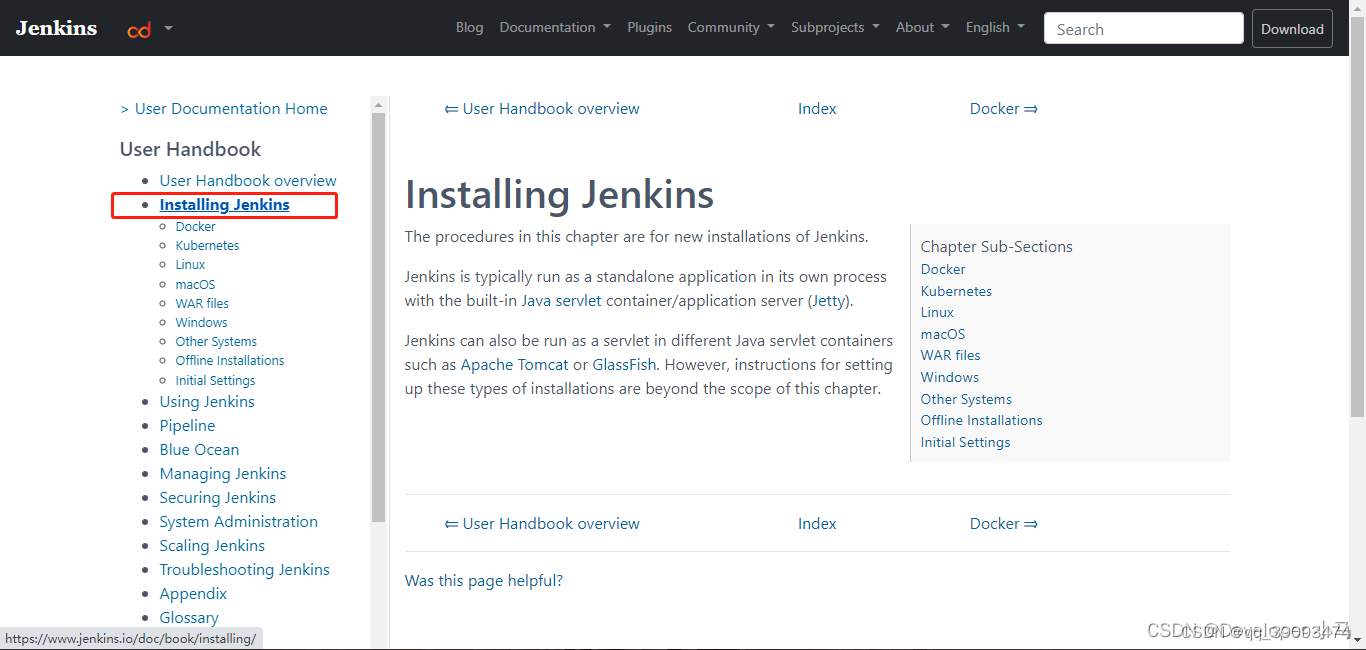Go to Blue Ocean chapter
The width and height of the screenshot is (1366, 650).
point(199,449)
